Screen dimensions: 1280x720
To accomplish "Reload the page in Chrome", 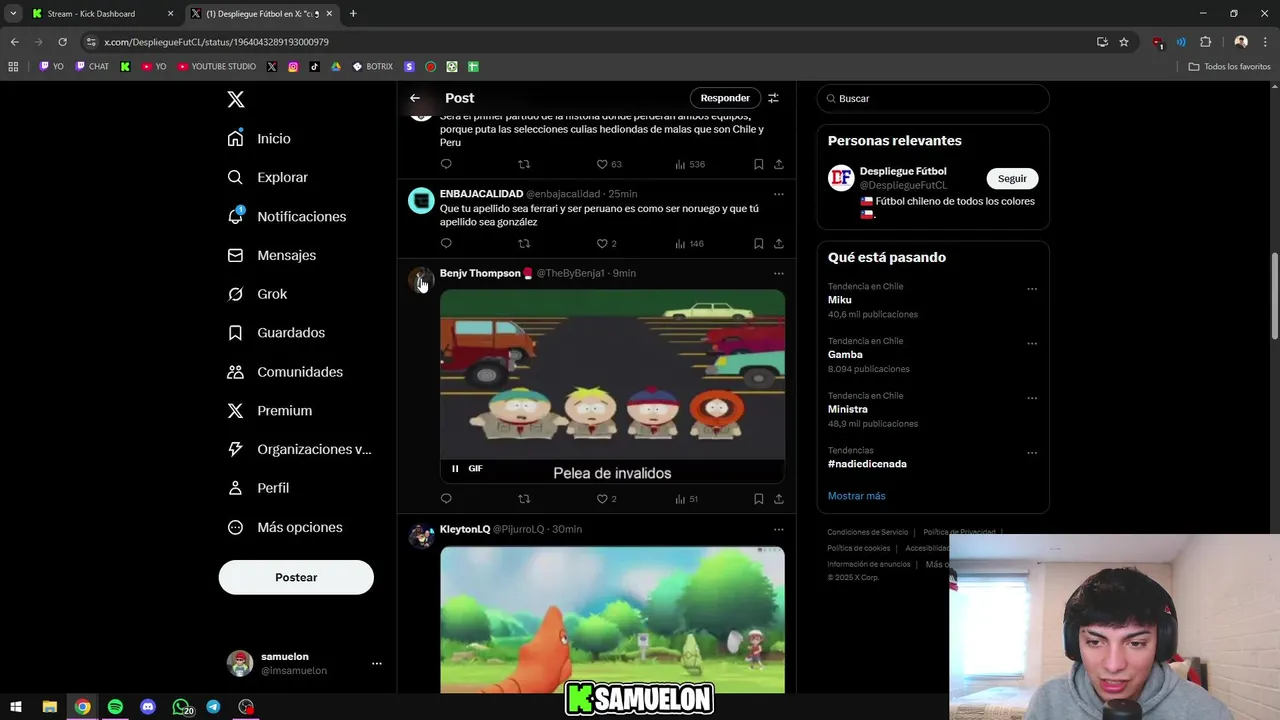I will click(62, 42).
